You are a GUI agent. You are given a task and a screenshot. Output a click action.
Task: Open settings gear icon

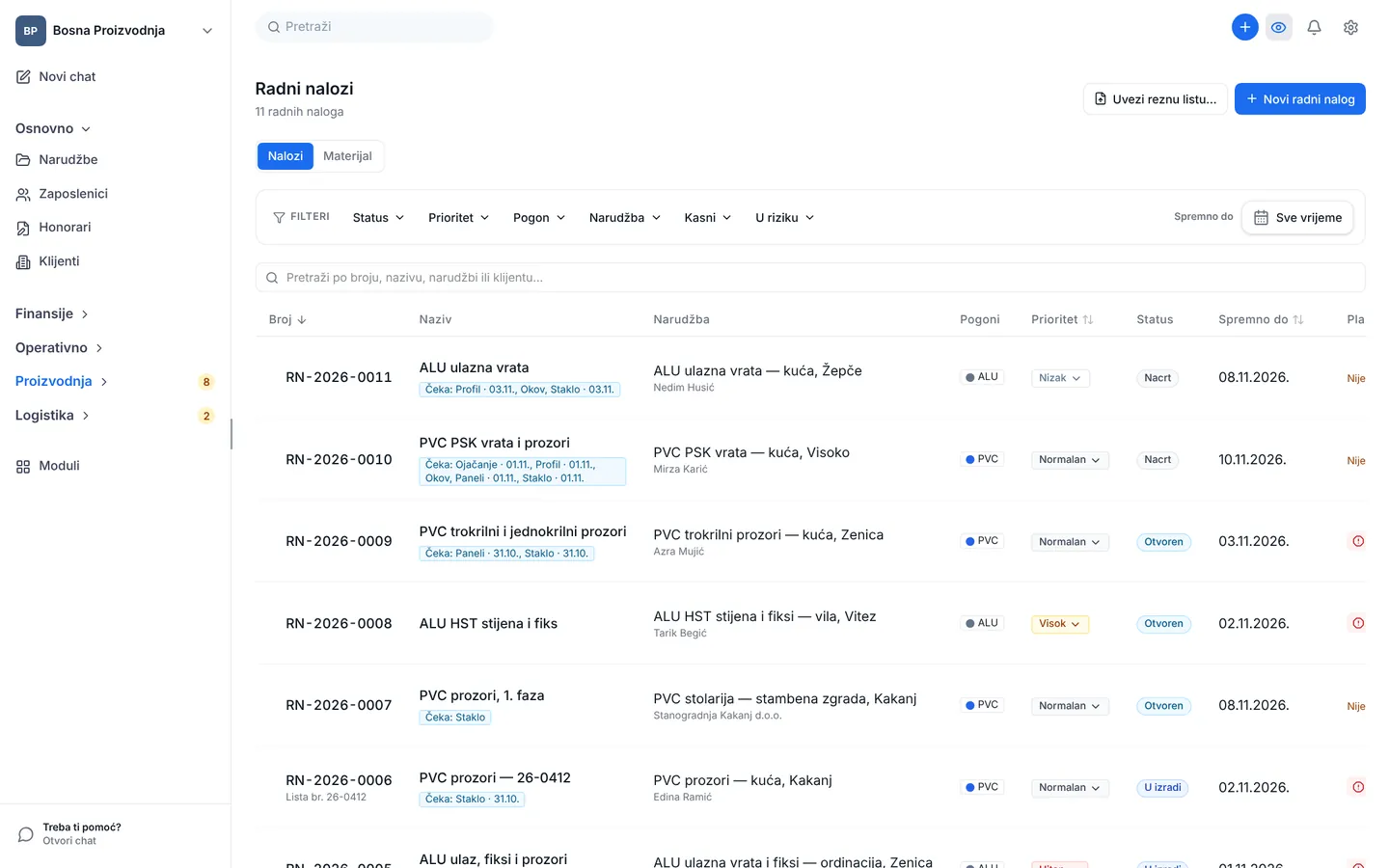coord(1350,27)
